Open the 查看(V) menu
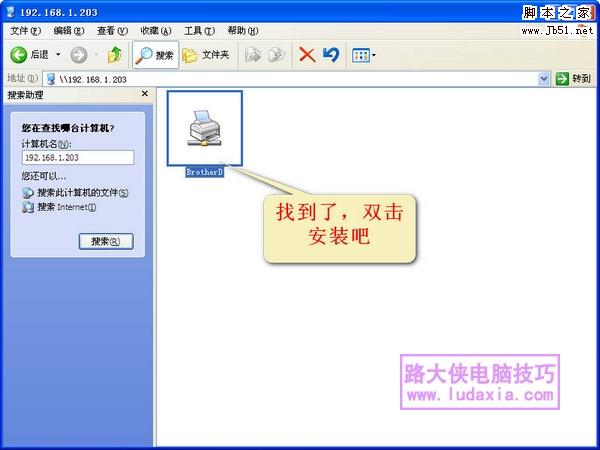 coord(112,31)
